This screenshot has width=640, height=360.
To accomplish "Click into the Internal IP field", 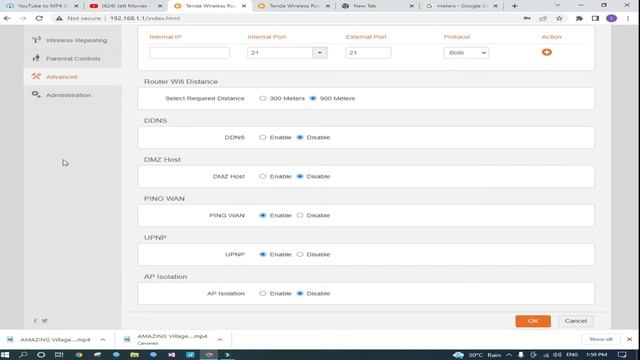I will click(189, 53).
